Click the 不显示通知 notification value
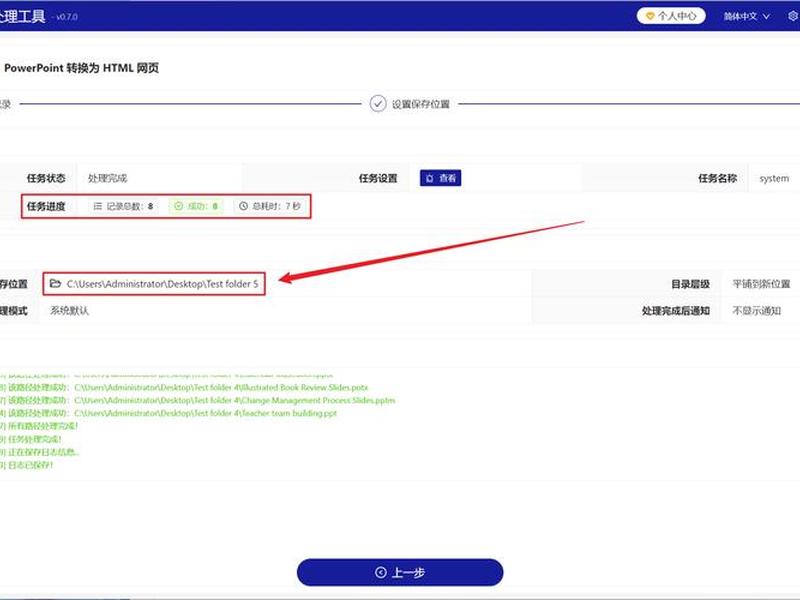Image resolution: width=800 pixels, height=600 pixels. click(x=757, y=310)
